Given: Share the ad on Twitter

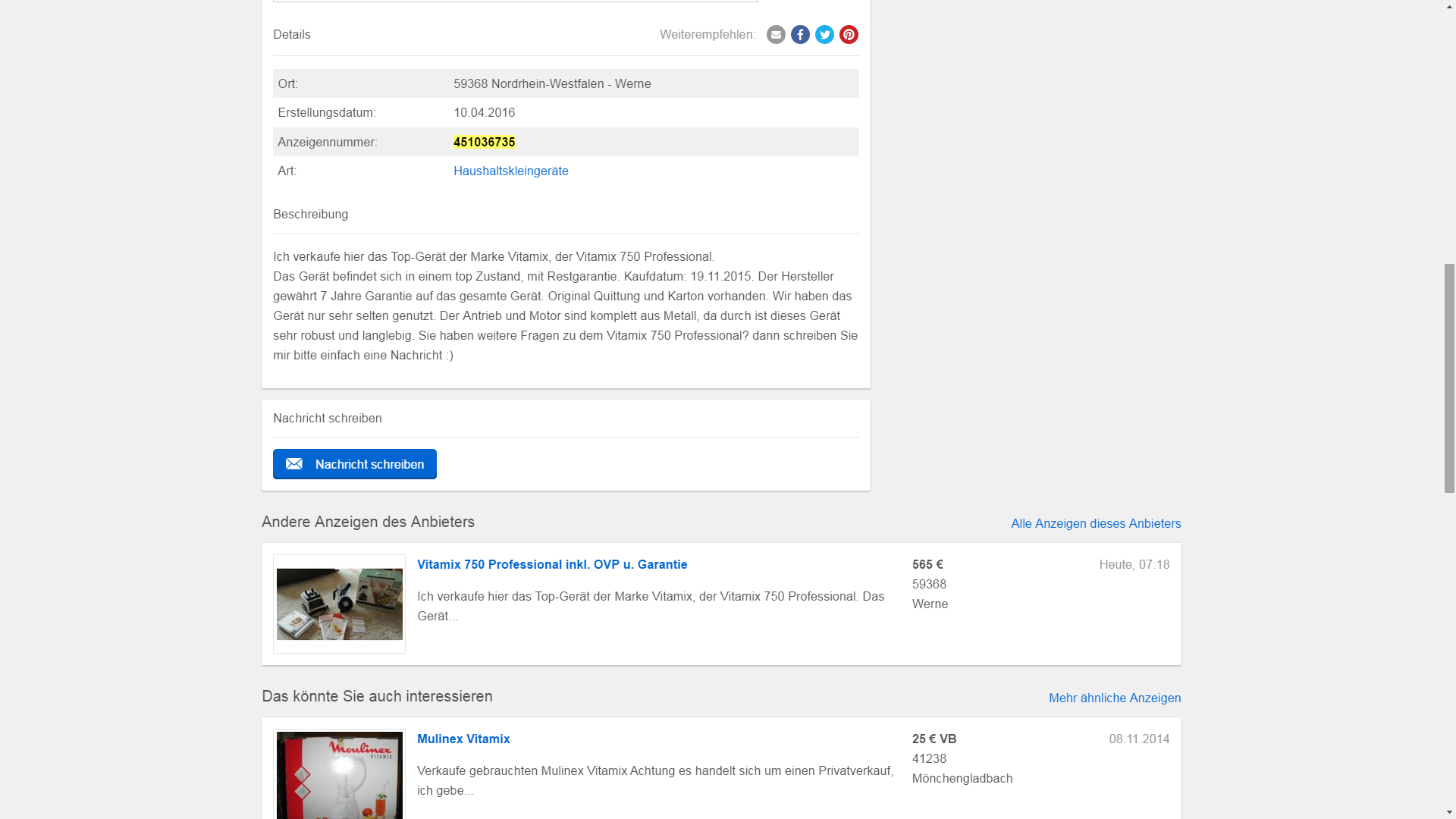Looking at the screenshot, I should pyautogui.click(x=824, y=35).
